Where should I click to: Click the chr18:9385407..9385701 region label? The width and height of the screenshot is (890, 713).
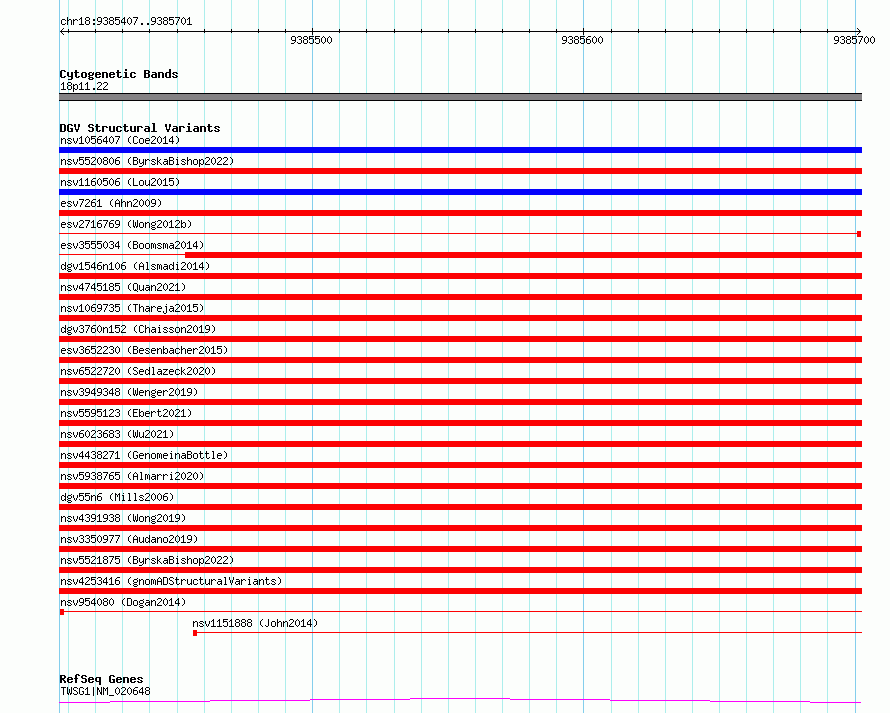pyautogui.click(x=126, y=22)
